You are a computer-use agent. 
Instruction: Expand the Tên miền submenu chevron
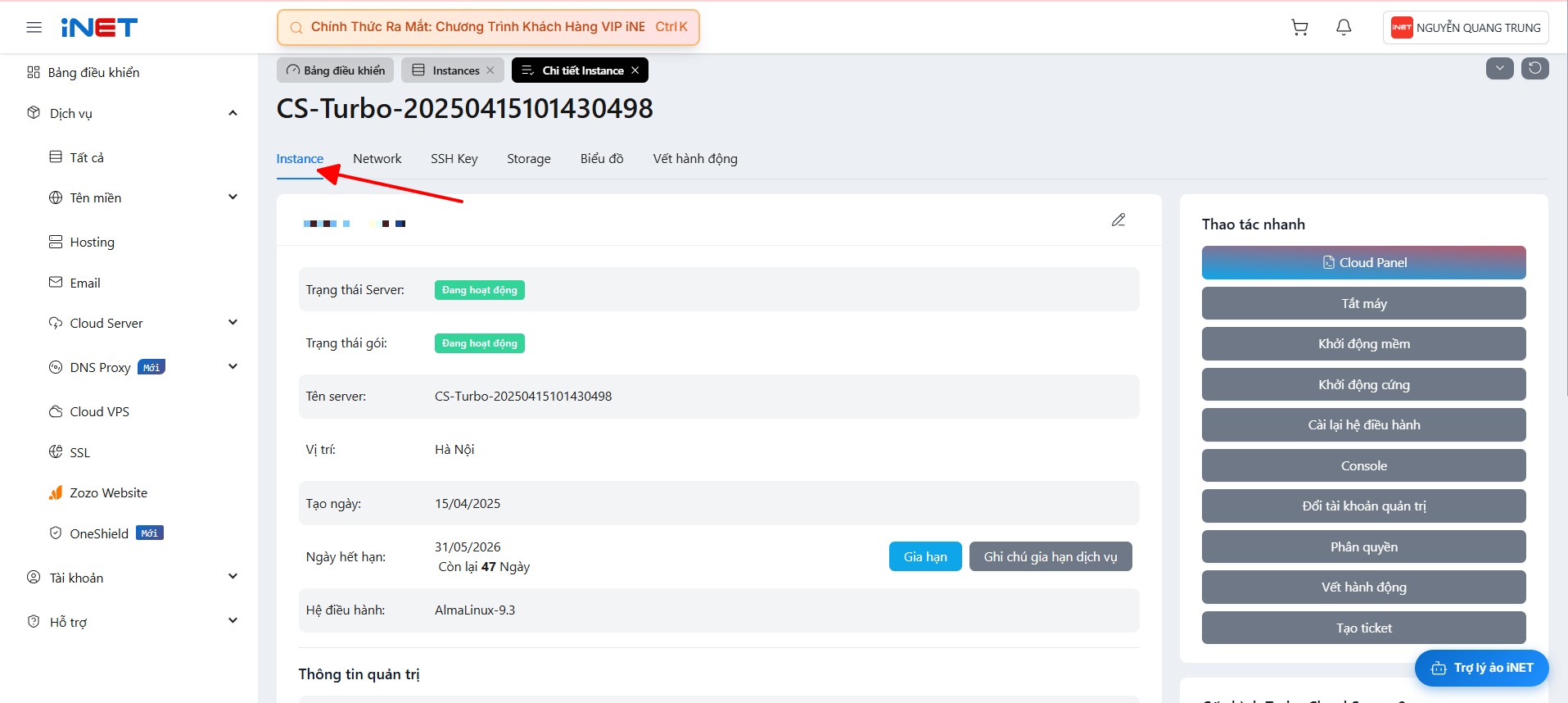point(233,197)
